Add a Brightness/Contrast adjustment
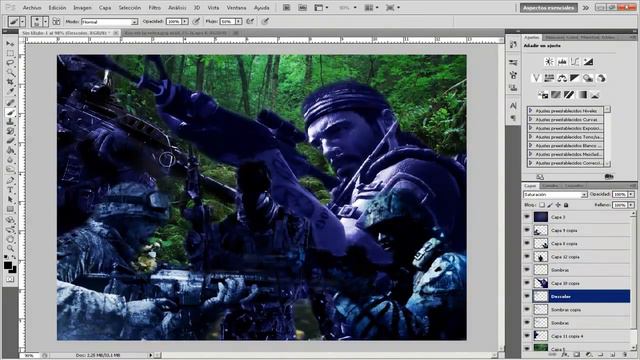The image size is (640, 360). click(549, 62)
